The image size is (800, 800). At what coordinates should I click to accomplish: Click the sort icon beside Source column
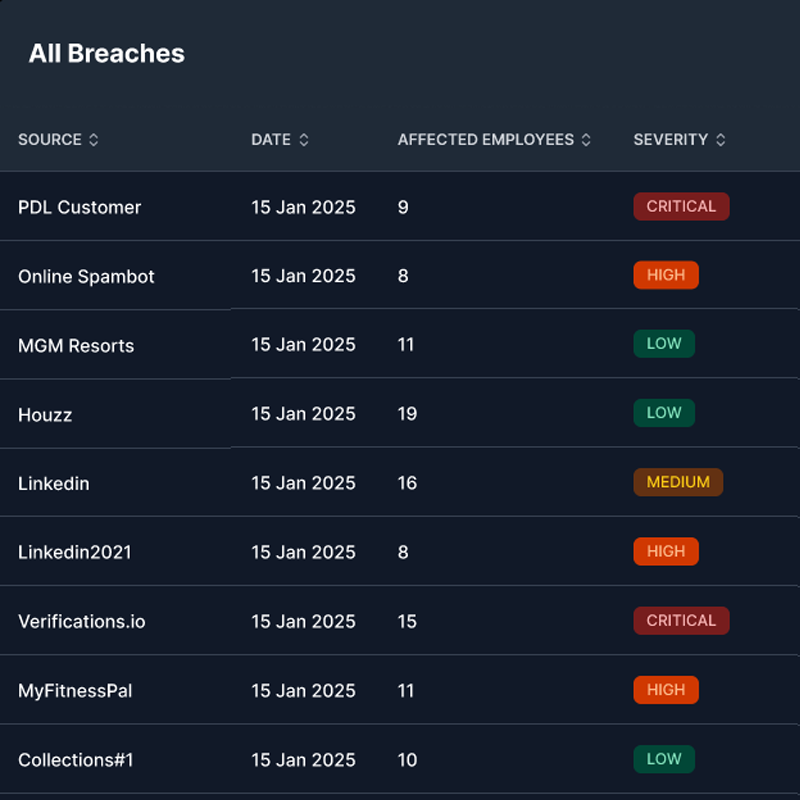pyautogui.click(x=94, y=140)
